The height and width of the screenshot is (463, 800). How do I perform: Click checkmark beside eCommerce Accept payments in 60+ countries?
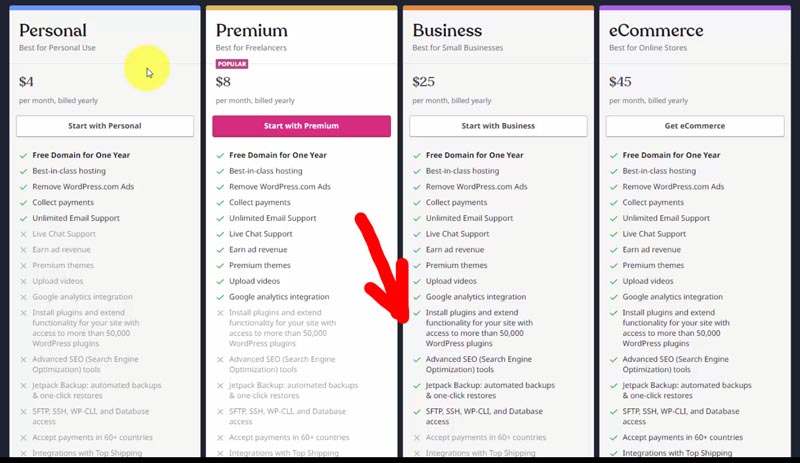[614, 438]
